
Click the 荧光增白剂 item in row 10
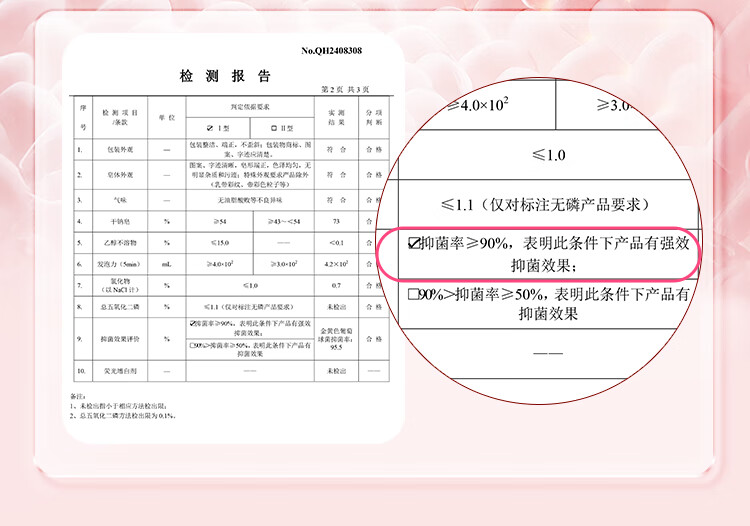120,371
